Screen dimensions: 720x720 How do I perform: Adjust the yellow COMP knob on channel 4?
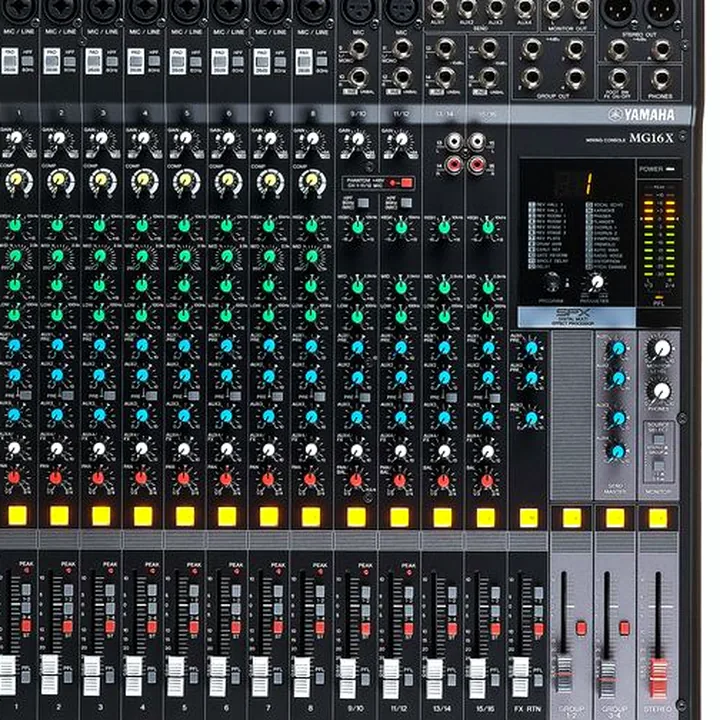point(144,180)
